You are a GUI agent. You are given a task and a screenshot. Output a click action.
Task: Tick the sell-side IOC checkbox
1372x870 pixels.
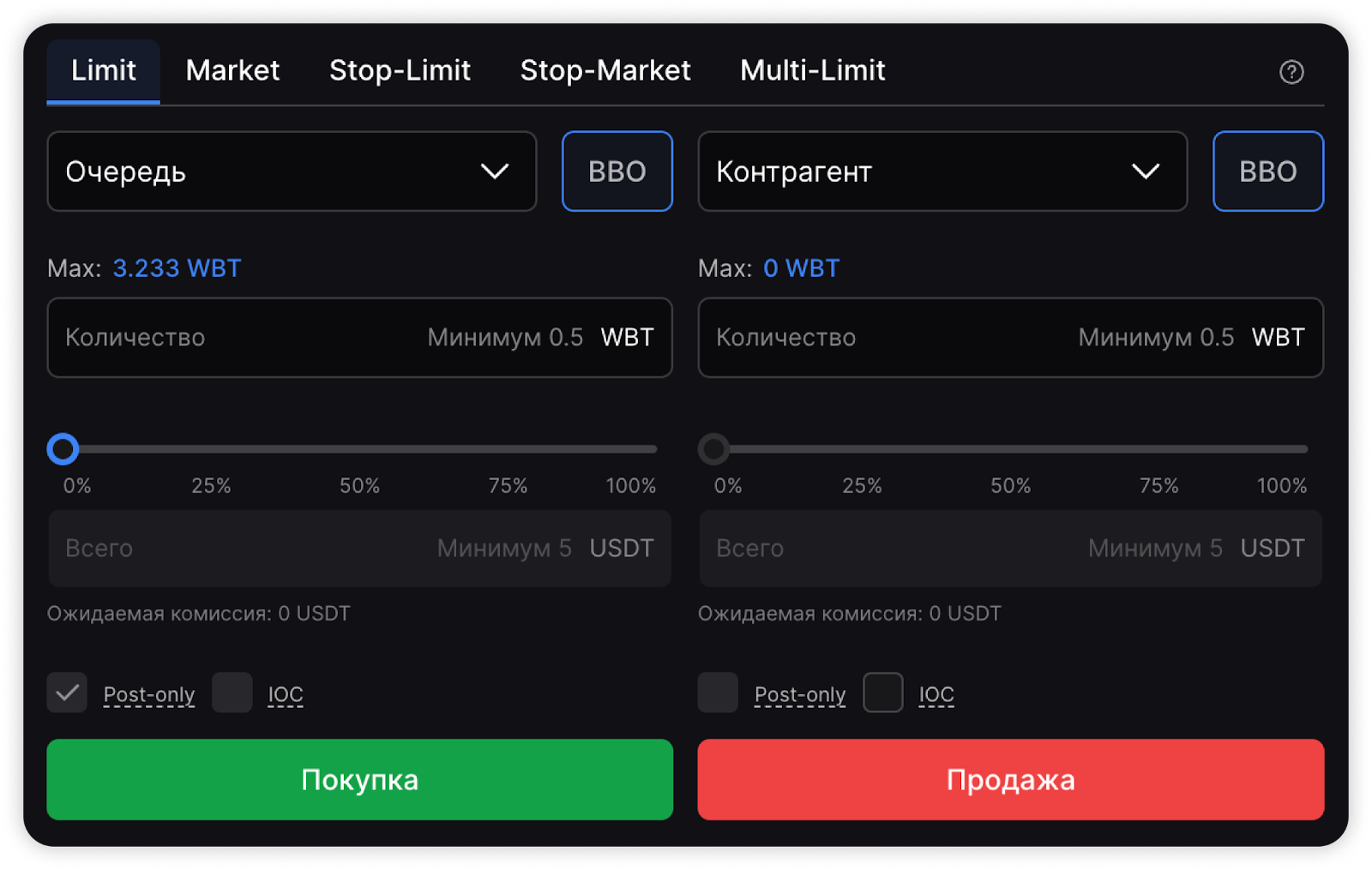882,693
